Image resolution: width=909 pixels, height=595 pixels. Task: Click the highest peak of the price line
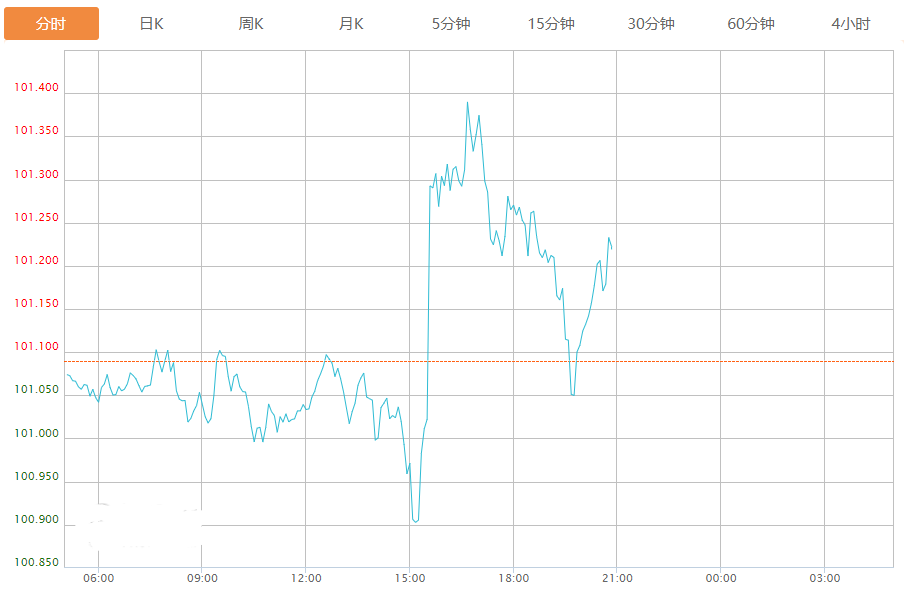[467, 102]
